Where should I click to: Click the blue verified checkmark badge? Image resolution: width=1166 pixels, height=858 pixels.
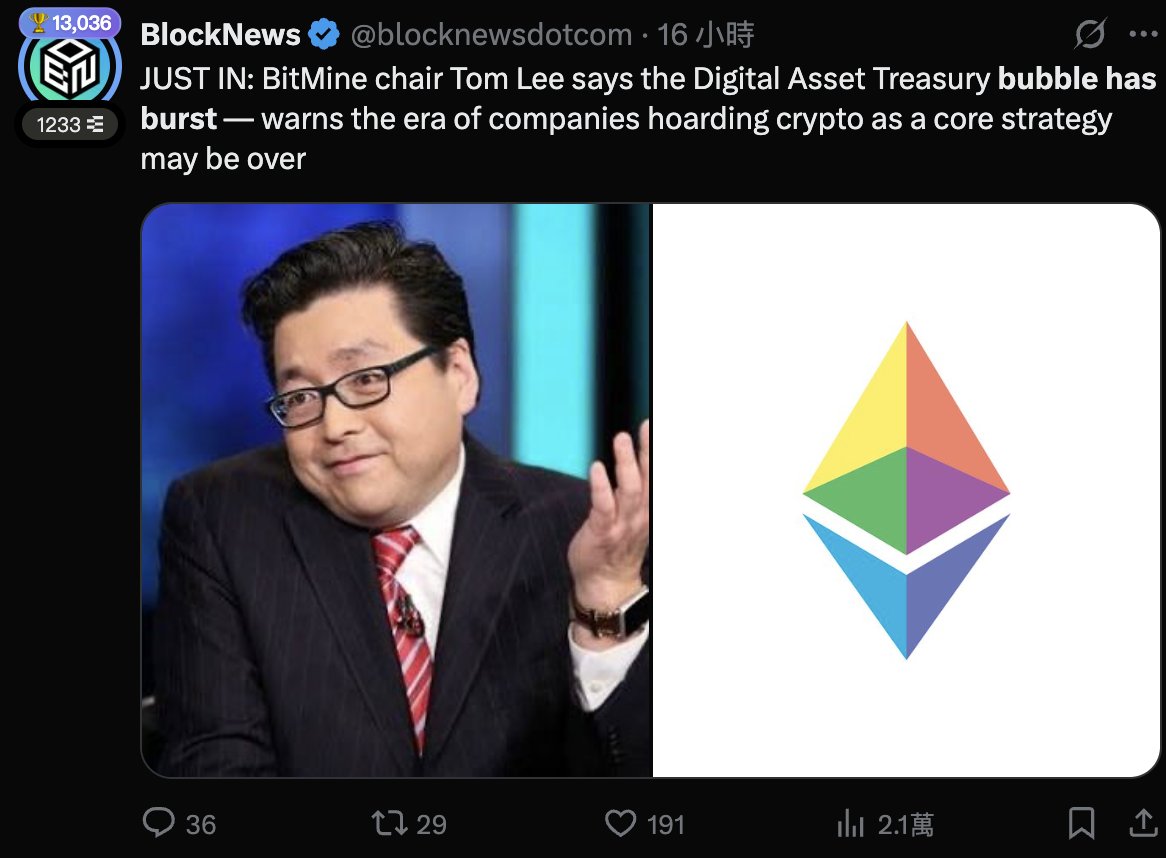323,35
